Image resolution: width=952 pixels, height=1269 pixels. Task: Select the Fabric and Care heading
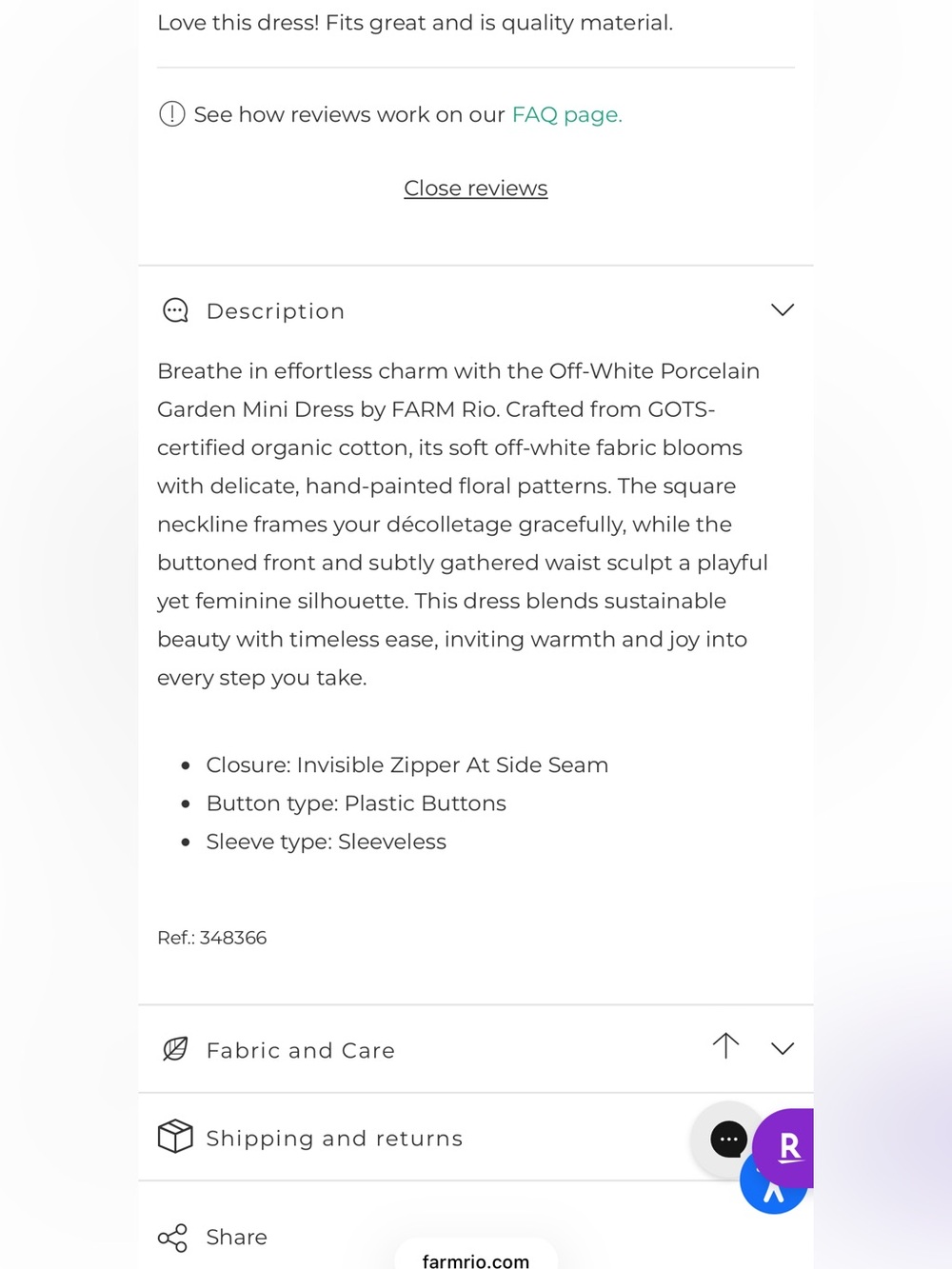[x=301, y=1050]
